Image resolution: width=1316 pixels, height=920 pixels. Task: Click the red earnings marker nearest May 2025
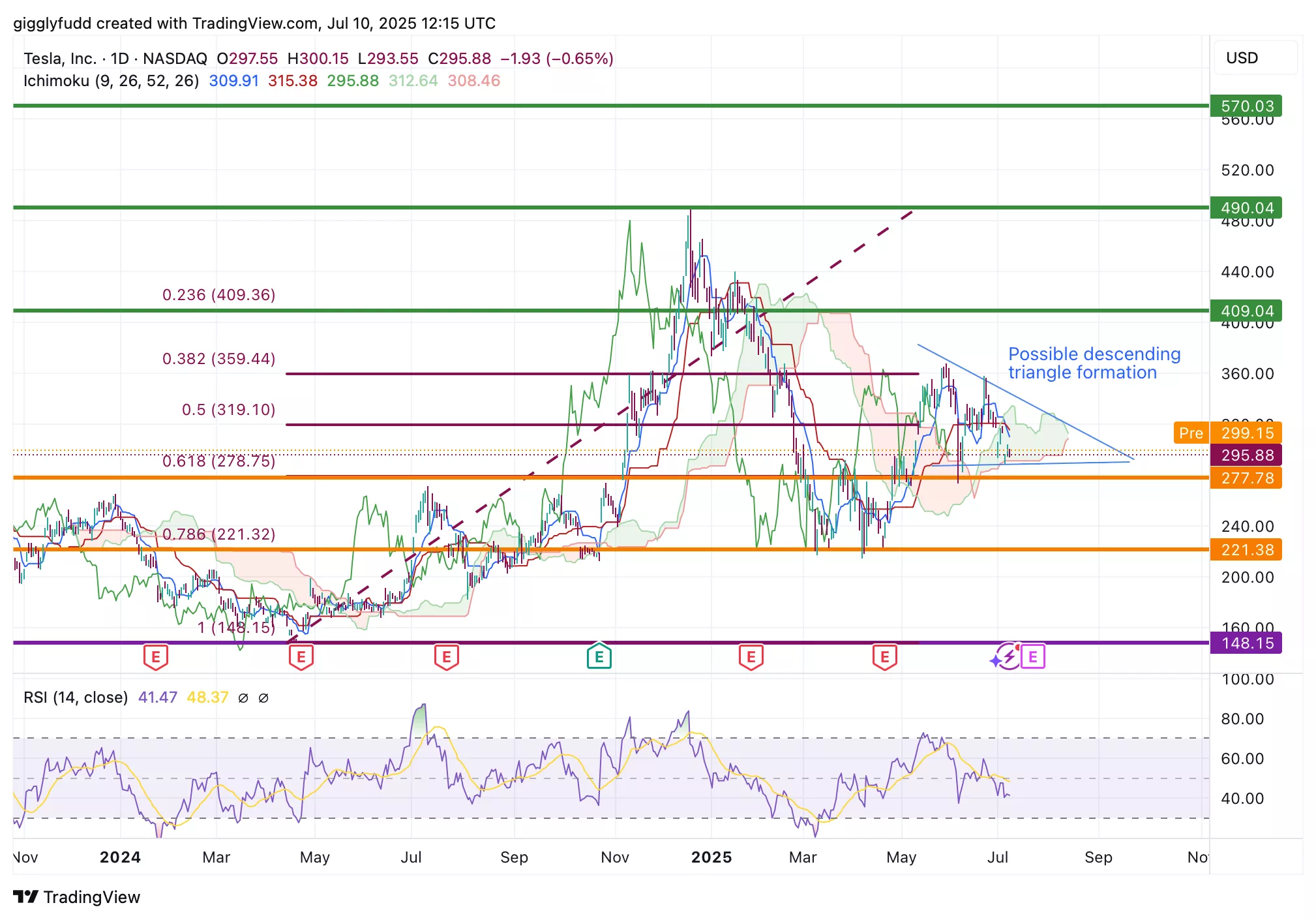click(884, 656)
